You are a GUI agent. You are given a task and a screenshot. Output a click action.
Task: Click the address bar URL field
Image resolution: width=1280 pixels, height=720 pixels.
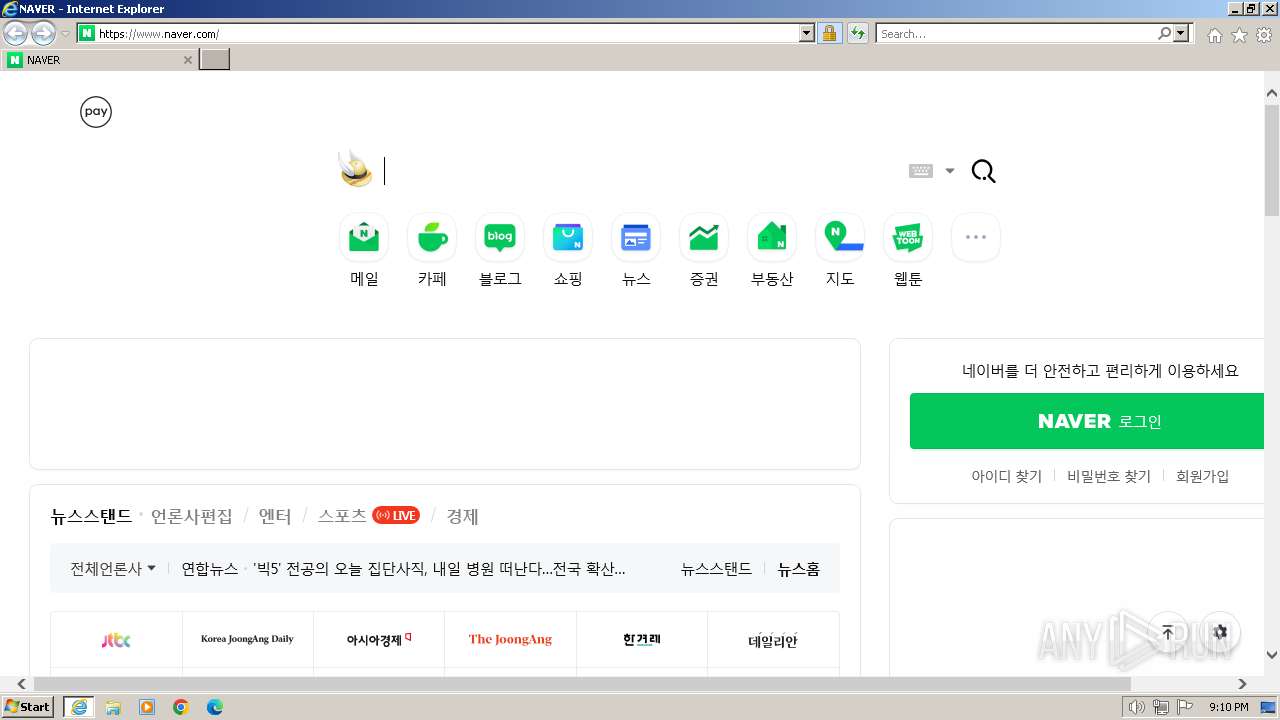pyautogui.click(x=447, y=33)
